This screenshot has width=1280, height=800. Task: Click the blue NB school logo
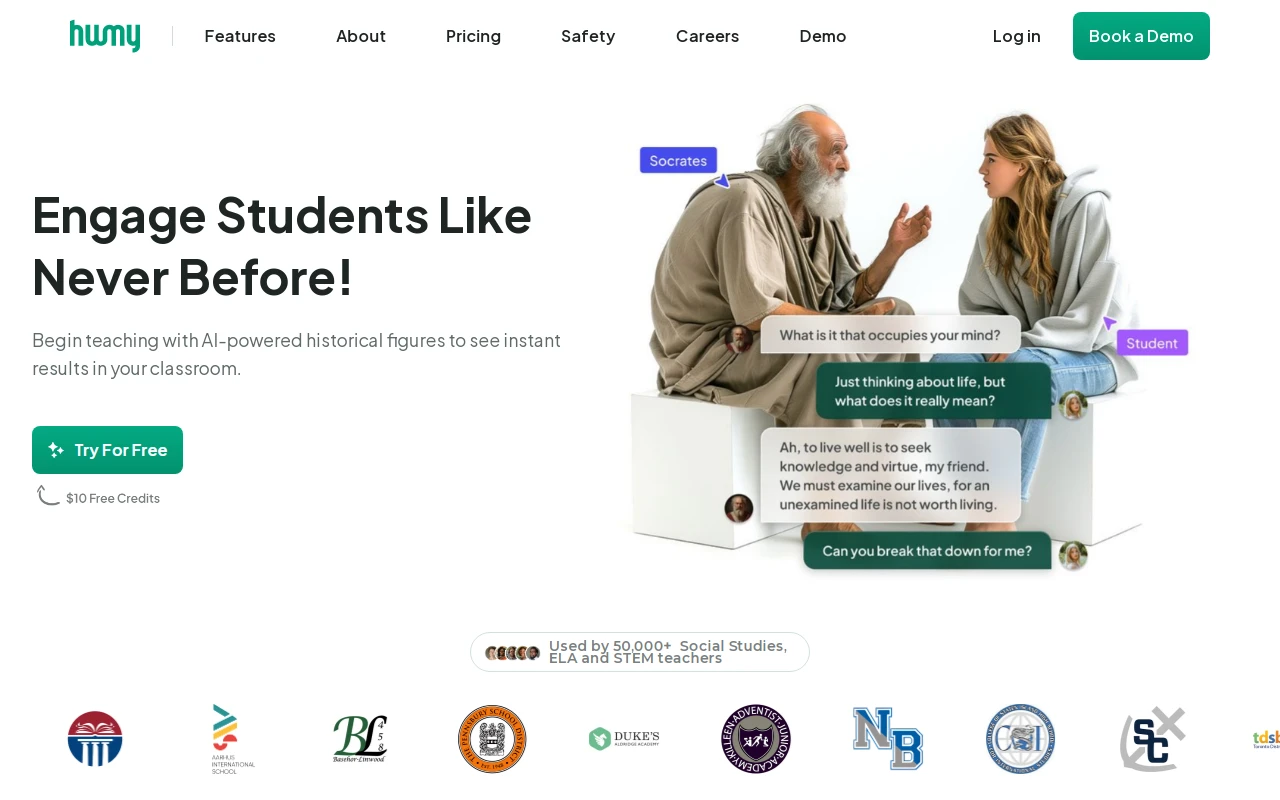[888, 739]
